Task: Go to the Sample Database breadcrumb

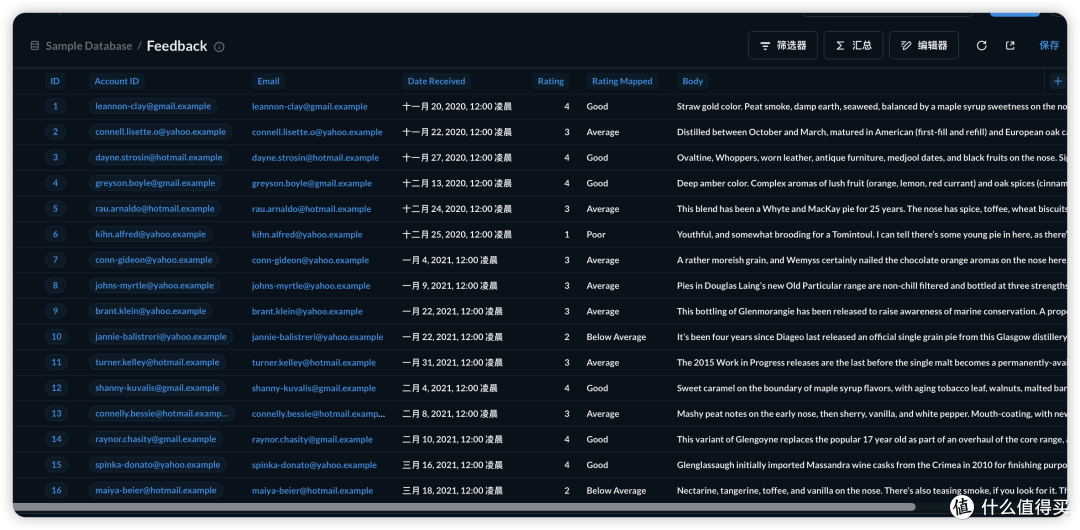Action: [89, 46]
